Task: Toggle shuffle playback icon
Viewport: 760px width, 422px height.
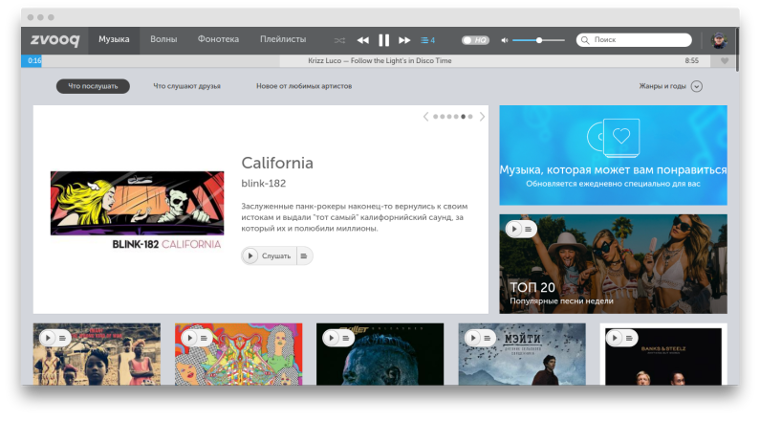Action: (339, 41)
